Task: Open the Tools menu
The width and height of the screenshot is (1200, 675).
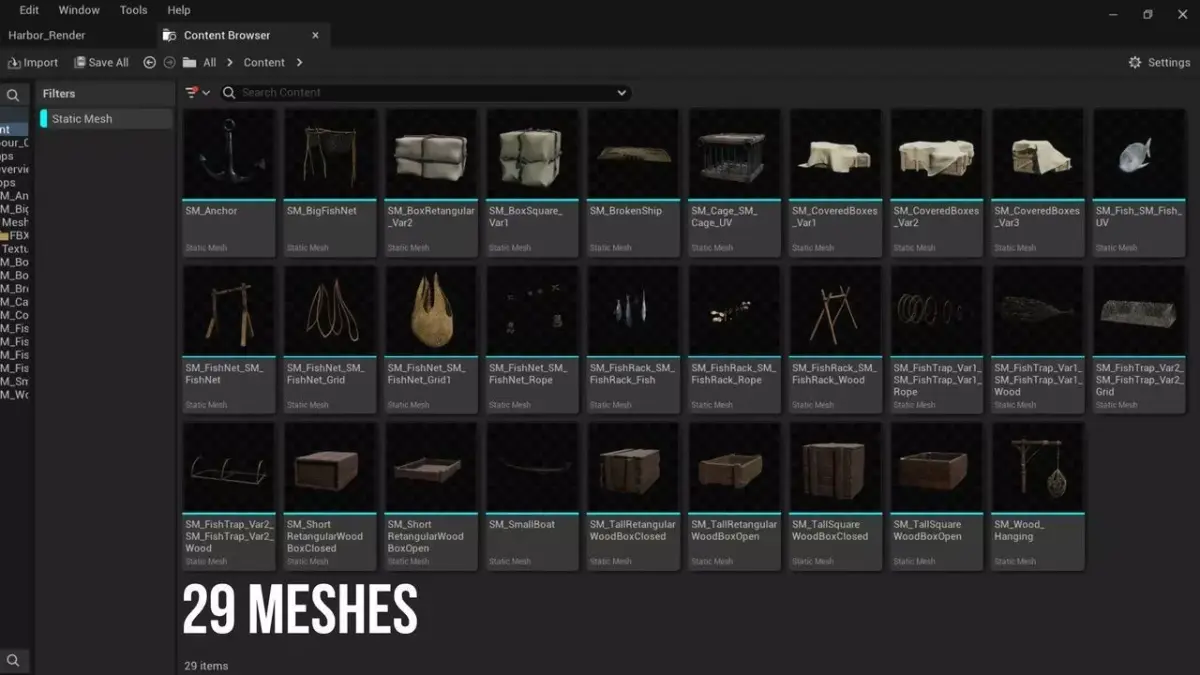Action: [x=133, y=10]
